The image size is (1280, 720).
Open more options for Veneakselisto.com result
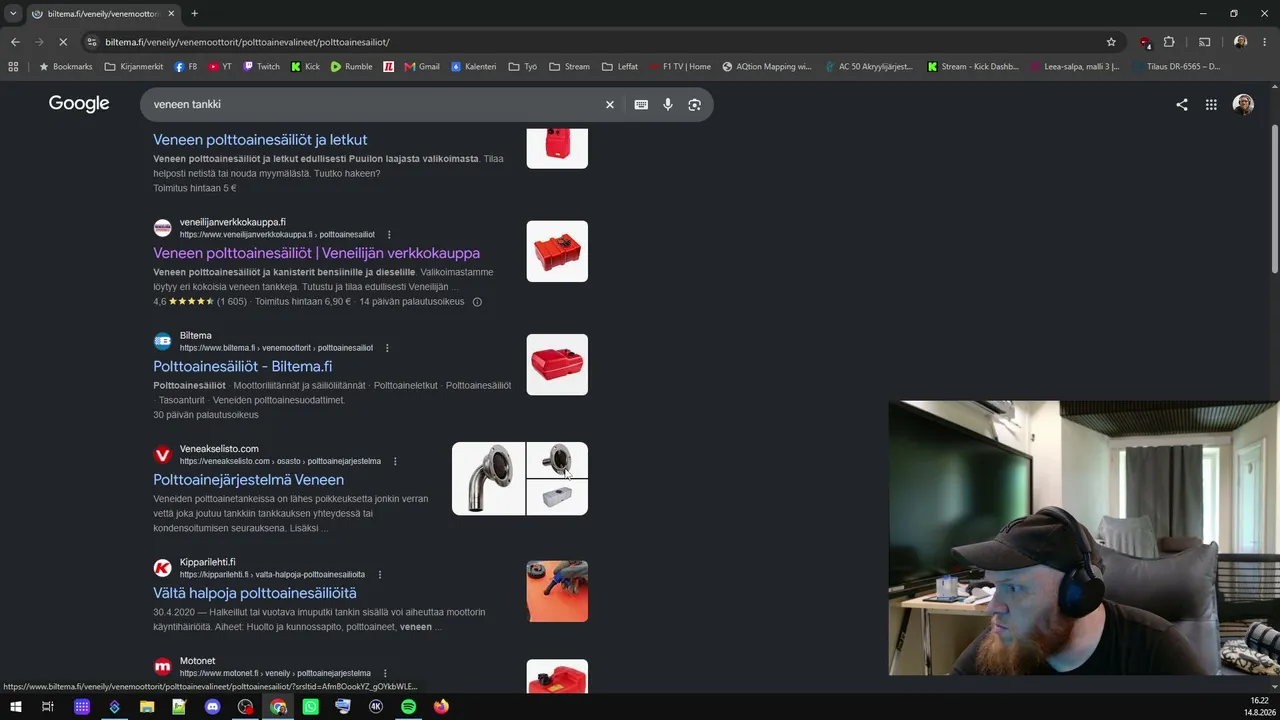(395, 462)
